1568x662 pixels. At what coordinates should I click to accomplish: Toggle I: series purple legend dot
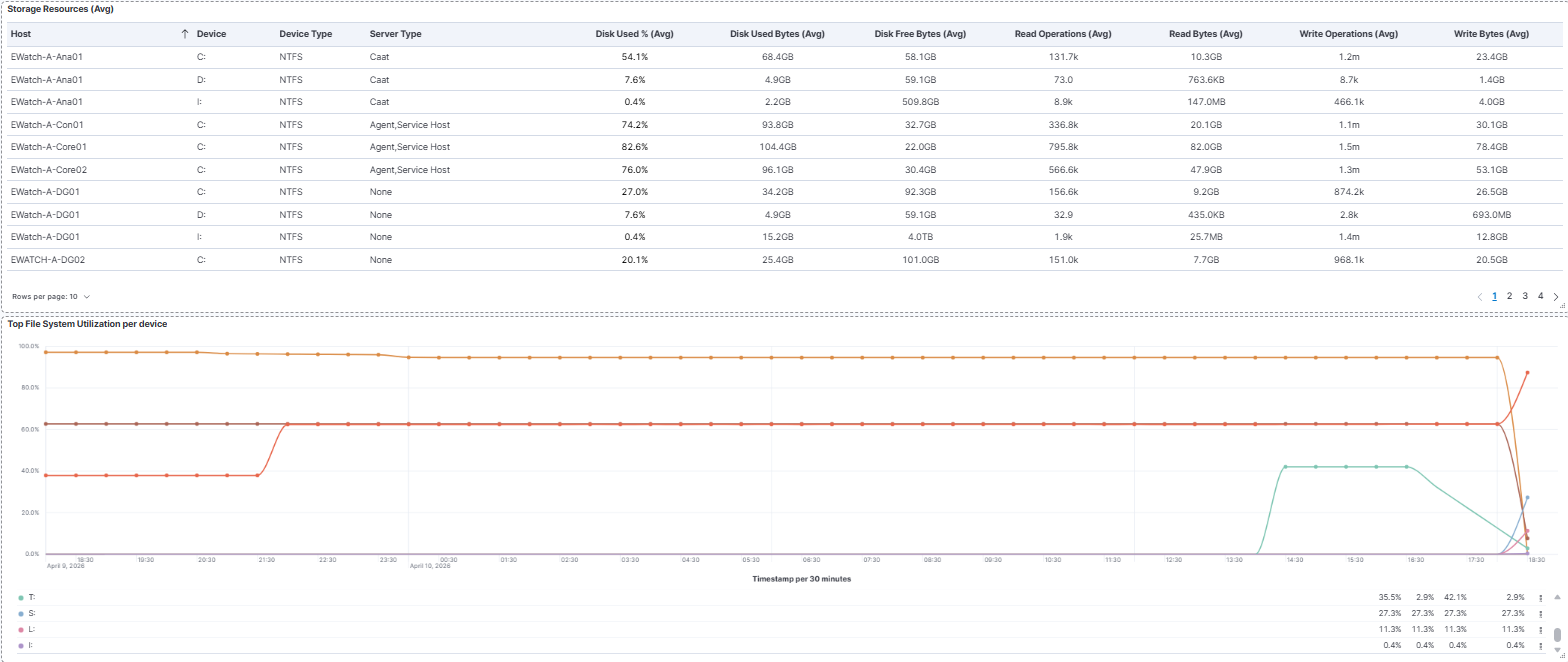(x=21, y=645)
